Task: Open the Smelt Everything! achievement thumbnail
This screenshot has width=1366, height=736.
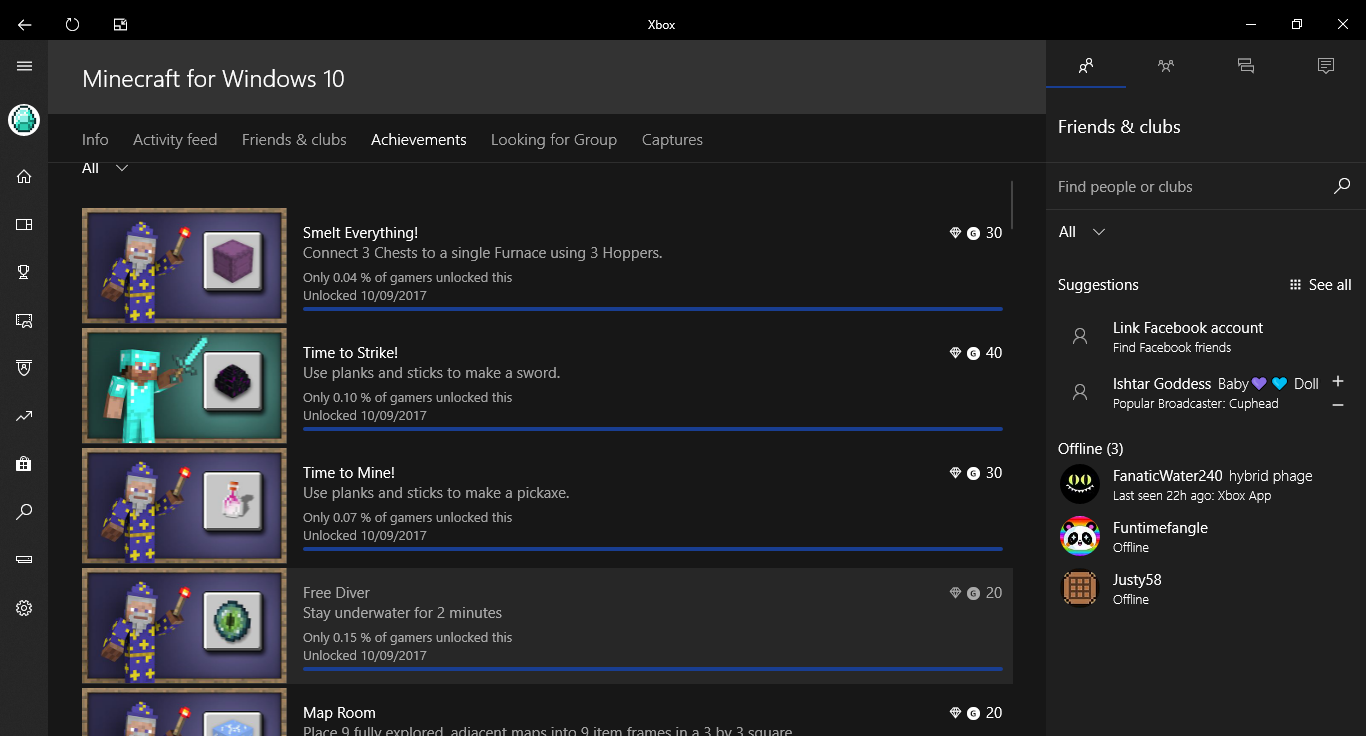Action: pos(184,266)
